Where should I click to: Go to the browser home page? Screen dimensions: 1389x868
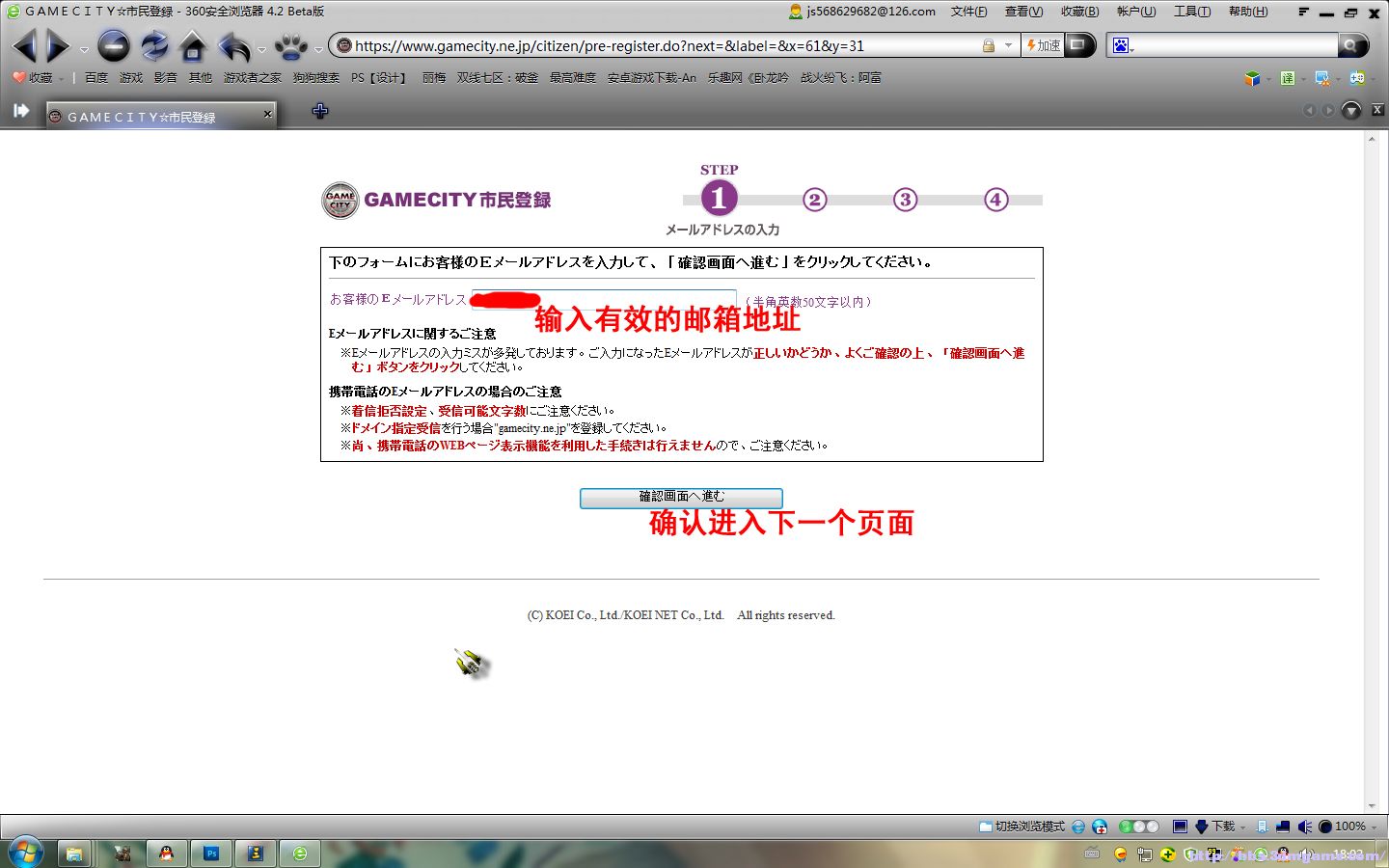tap(193, 45)
